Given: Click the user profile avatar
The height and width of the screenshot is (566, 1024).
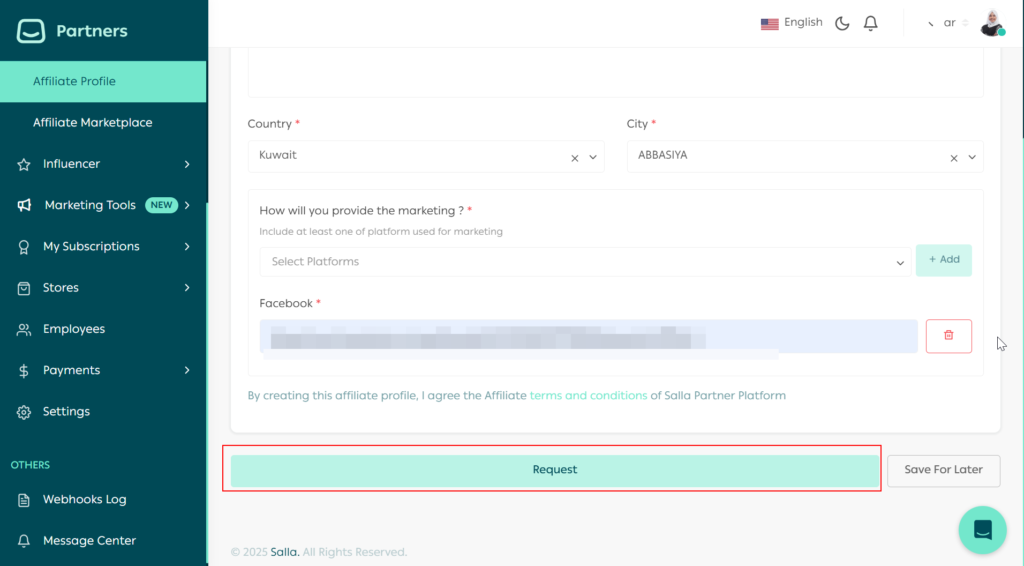Looking at the screenshot, I should pos(991,23).
